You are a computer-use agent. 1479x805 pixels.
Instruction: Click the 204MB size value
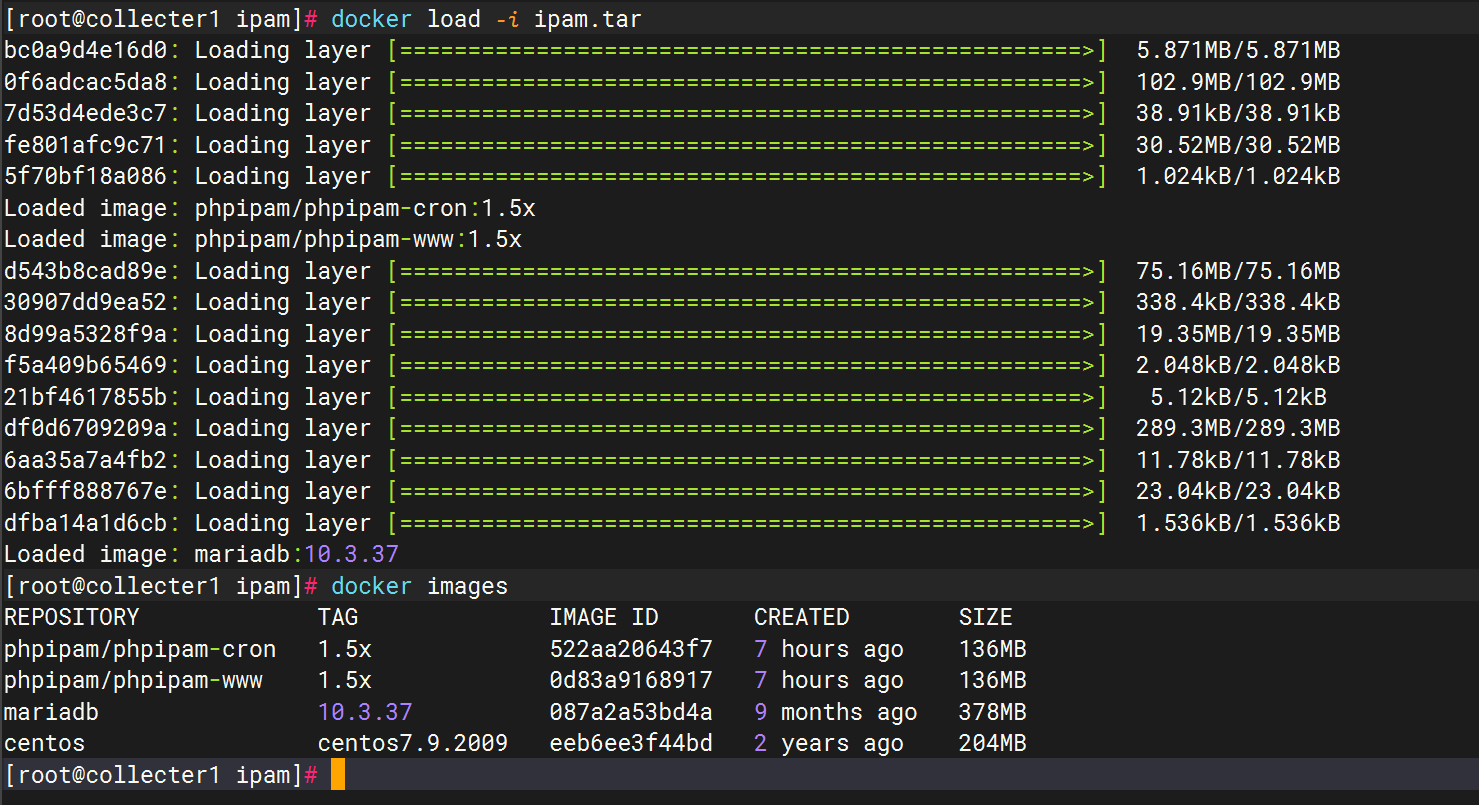click(x=993, y=743)
